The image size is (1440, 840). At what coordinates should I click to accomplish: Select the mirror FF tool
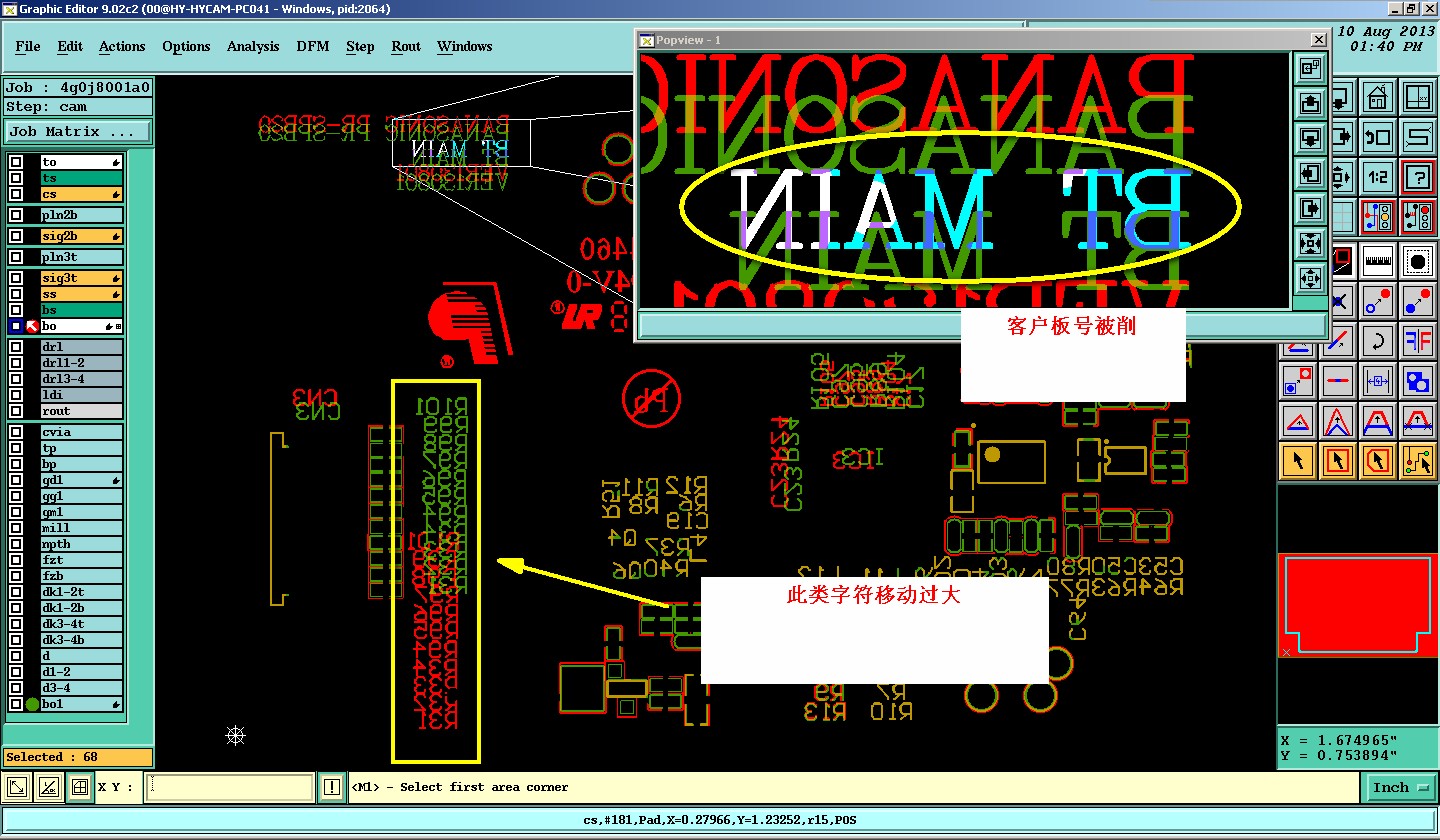(x=1418, y=341)
